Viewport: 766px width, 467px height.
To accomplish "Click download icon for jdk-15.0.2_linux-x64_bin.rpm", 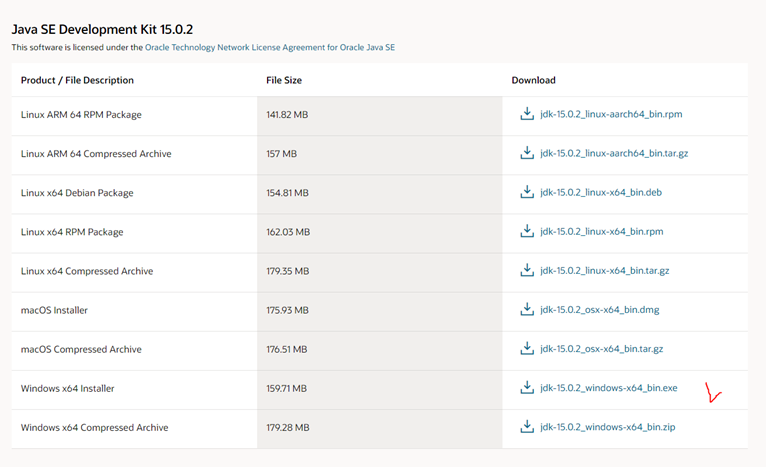I will (527, 231).
